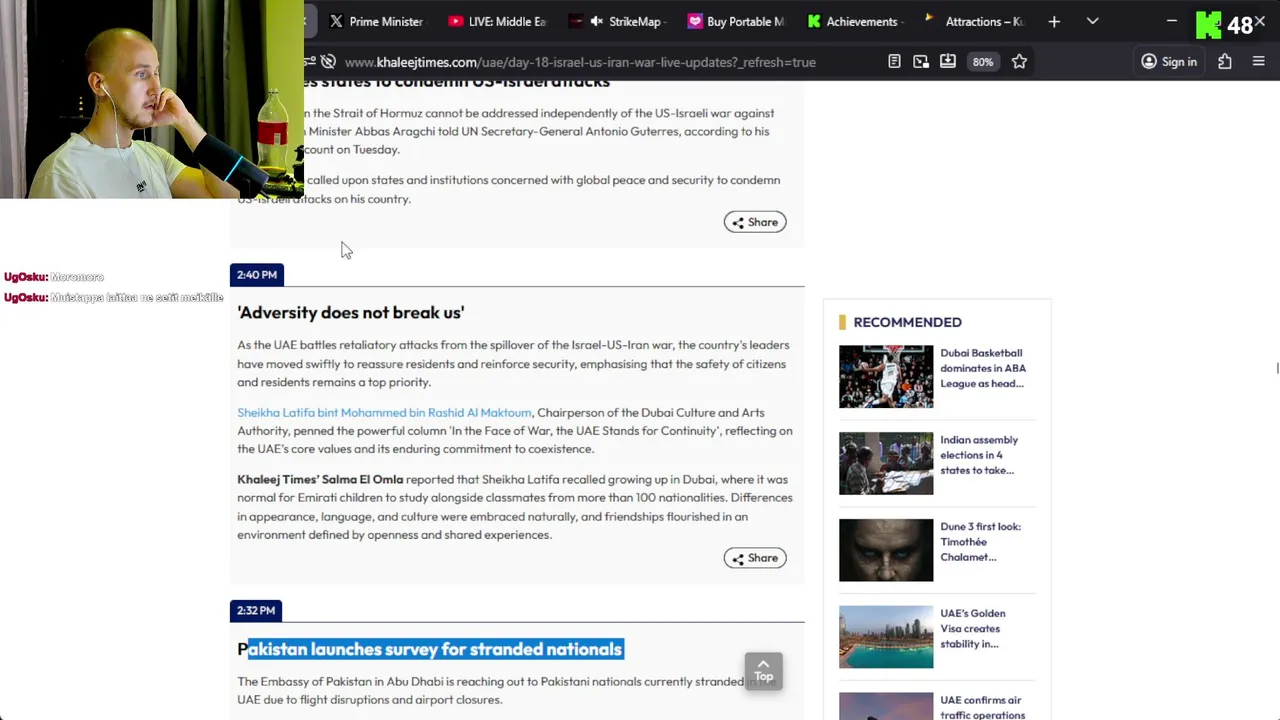The height and width of the screenshot is (720, 1280).
Task: Share the Strait of Hormuz update
Action: pyautogui.click(x=755, y=222)
